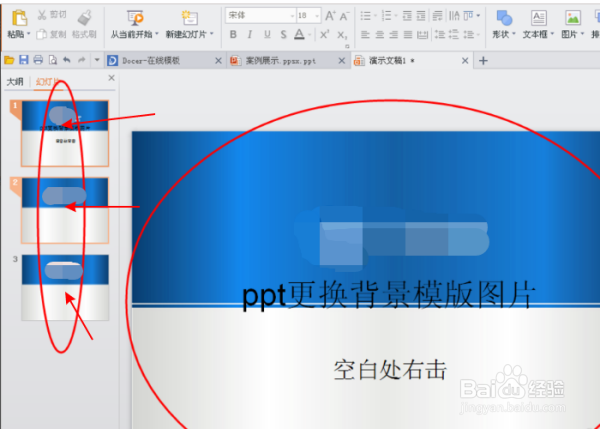This screenshot has height=429, width=600.
Task: Apply subscript formatting
Action: pos(342,35)
